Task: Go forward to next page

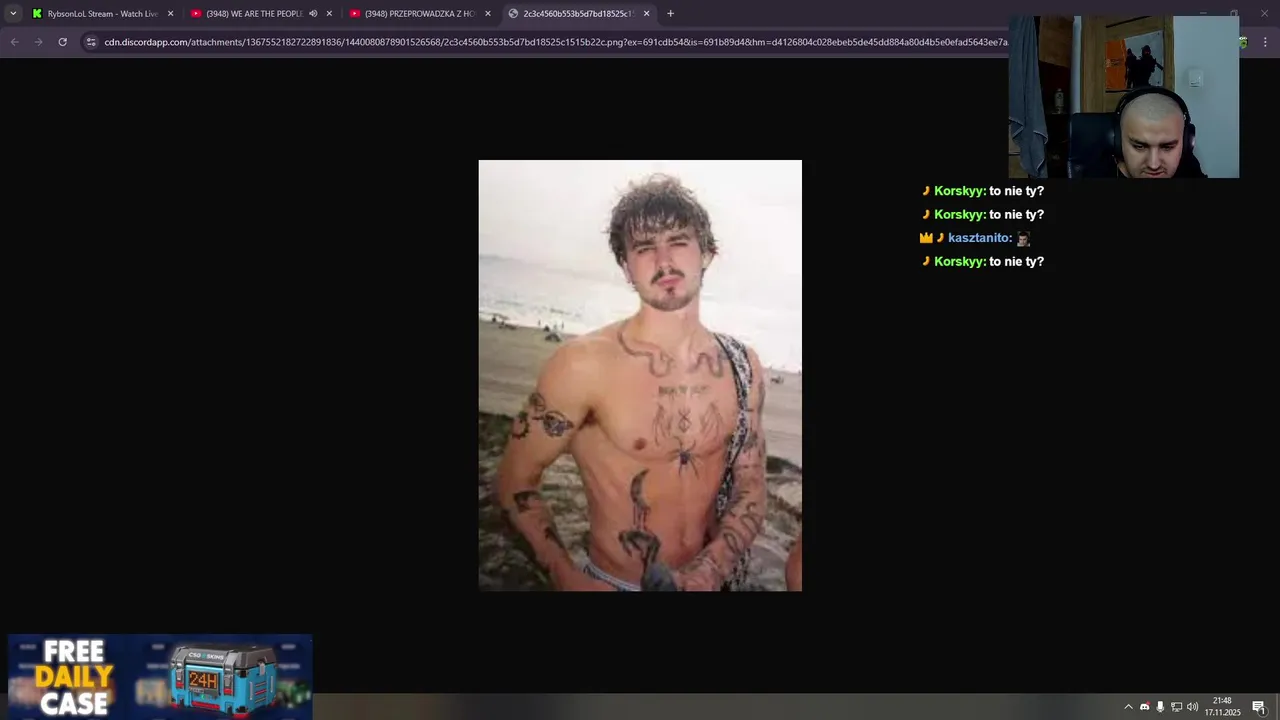Action: (x=38, y=42)
